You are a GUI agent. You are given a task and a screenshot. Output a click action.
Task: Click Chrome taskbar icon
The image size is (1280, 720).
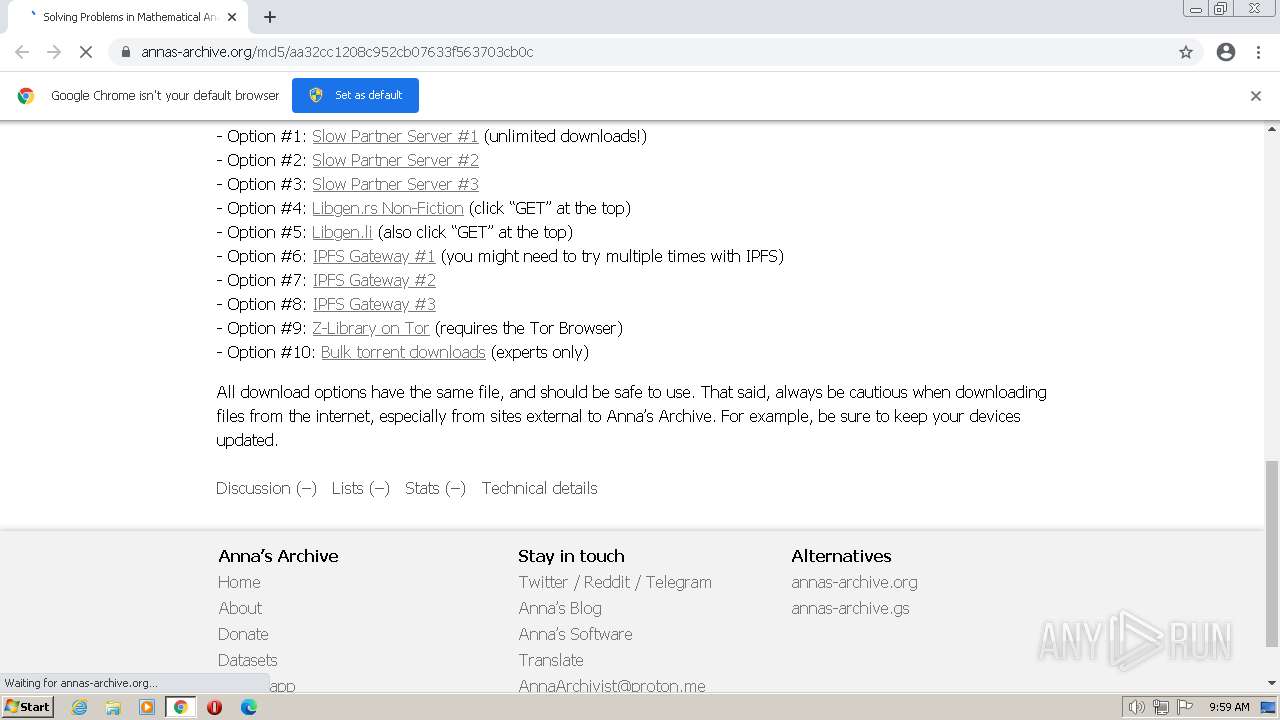click(180, 707)
